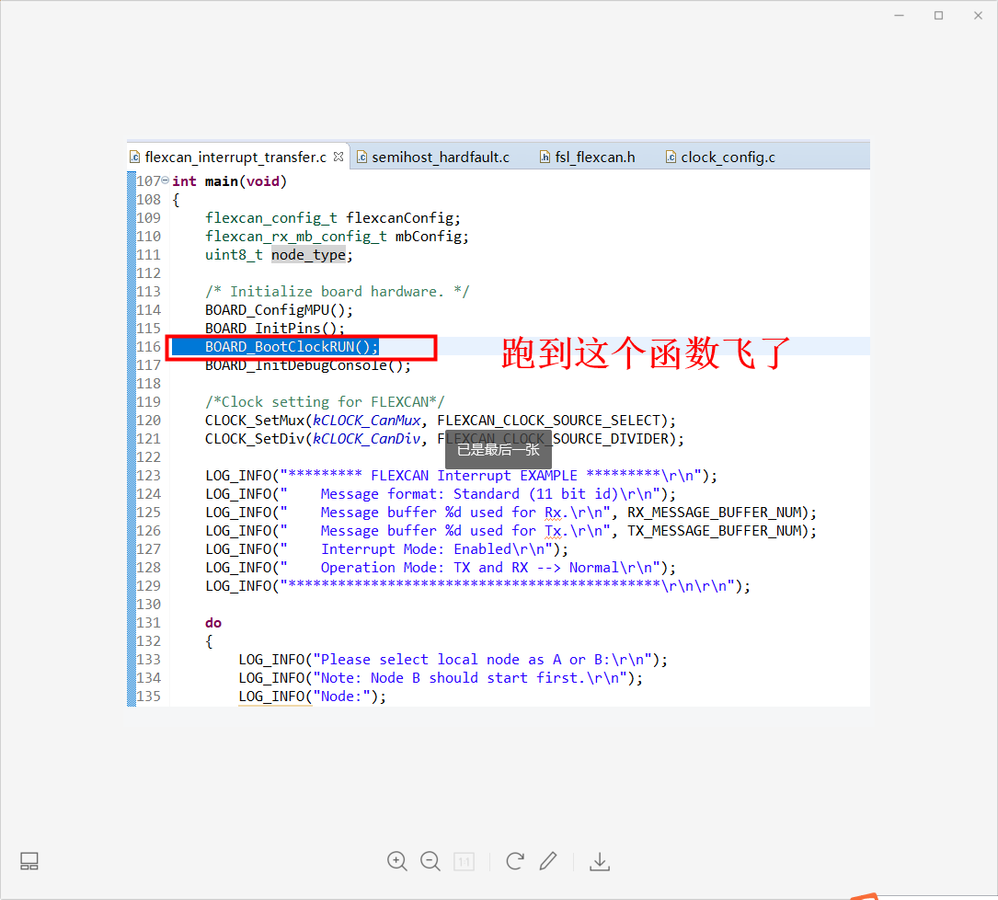Image resolution: width=998 pixels, height=900 pixels.
Task: Close flexcan_interrupt_transfer.c tab with X
Action: 339,156
